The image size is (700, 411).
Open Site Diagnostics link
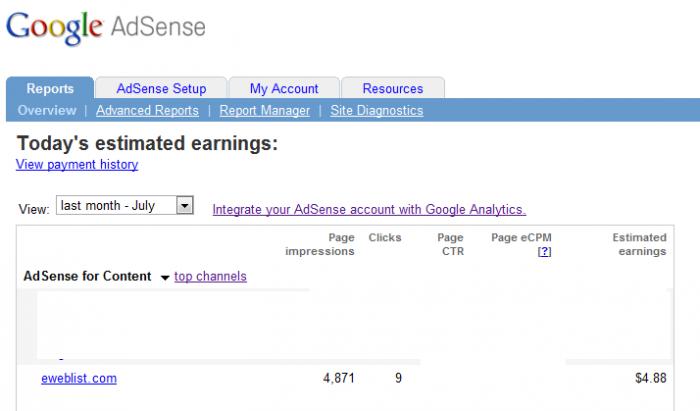point(376,110)
